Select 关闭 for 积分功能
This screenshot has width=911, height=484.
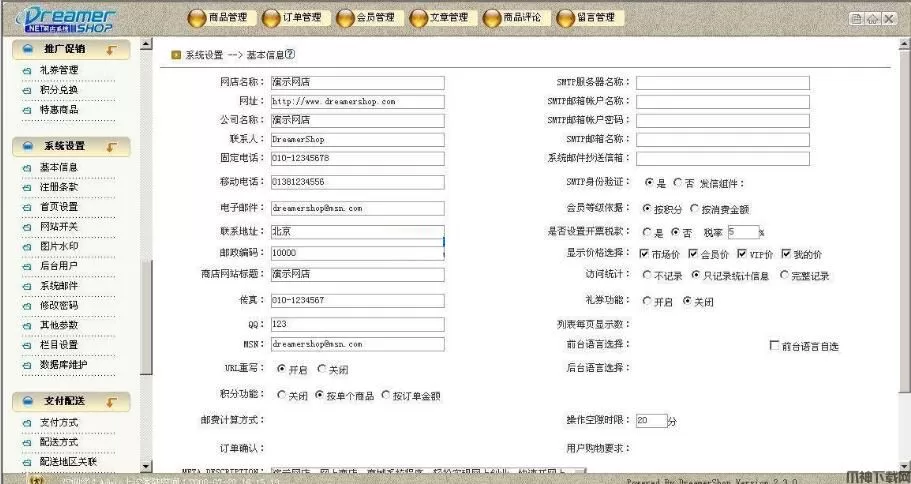click(x=282, y=395)
